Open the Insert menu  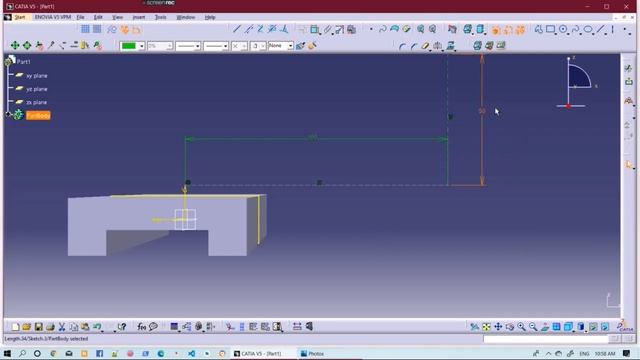point(139,17)
